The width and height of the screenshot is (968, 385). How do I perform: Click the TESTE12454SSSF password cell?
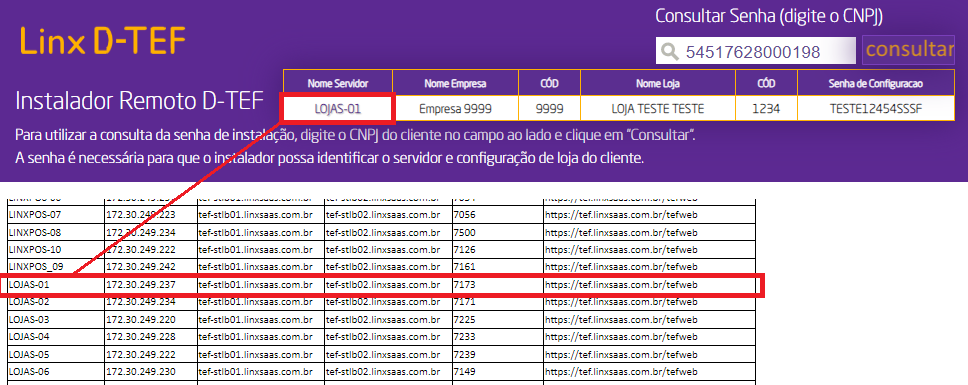(x=876, y=109)
